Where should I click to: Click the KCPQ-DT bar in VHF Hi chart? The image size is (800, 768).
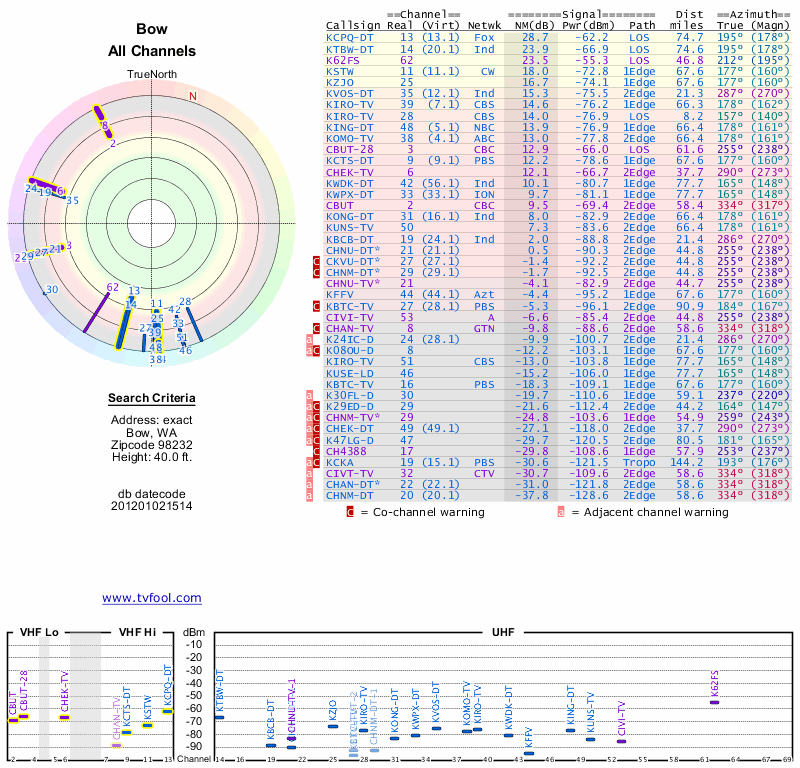tap(167, 711)
